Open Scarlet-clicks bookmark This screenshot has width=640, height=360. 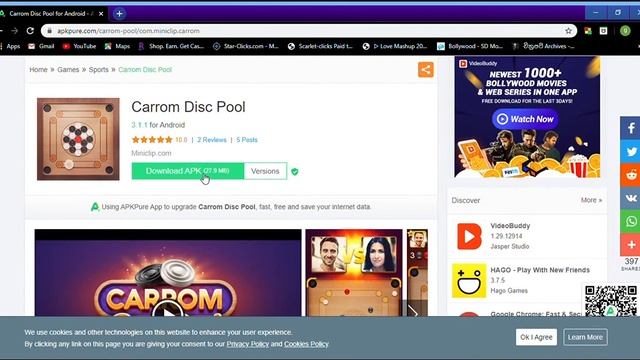coord(320,46)
